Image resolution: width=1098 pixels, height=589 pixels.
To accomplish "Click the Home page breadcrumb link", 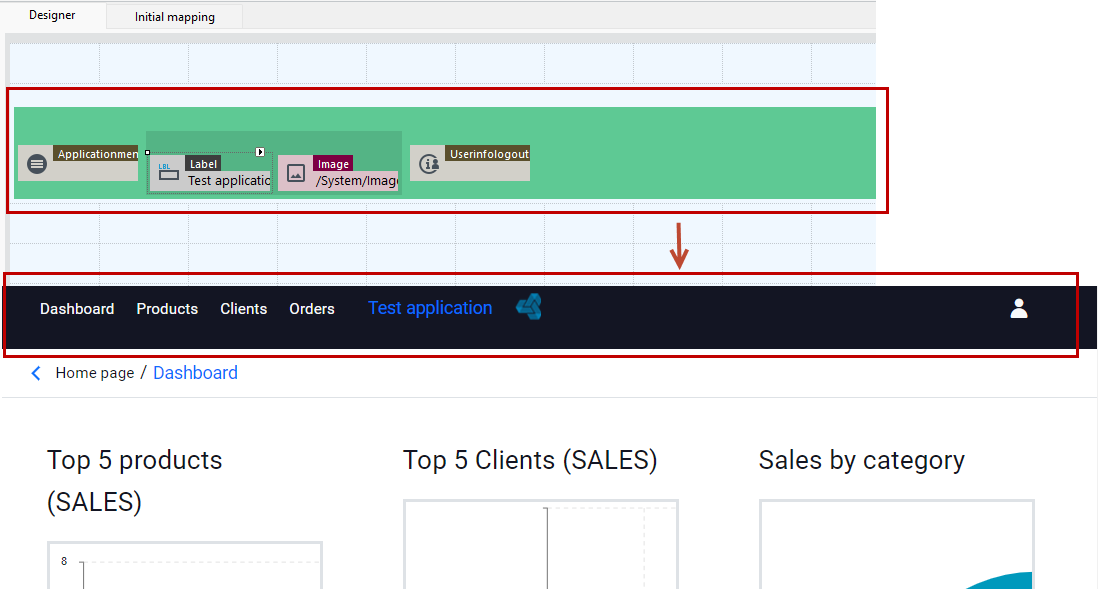I will click(x=95, y=373).
